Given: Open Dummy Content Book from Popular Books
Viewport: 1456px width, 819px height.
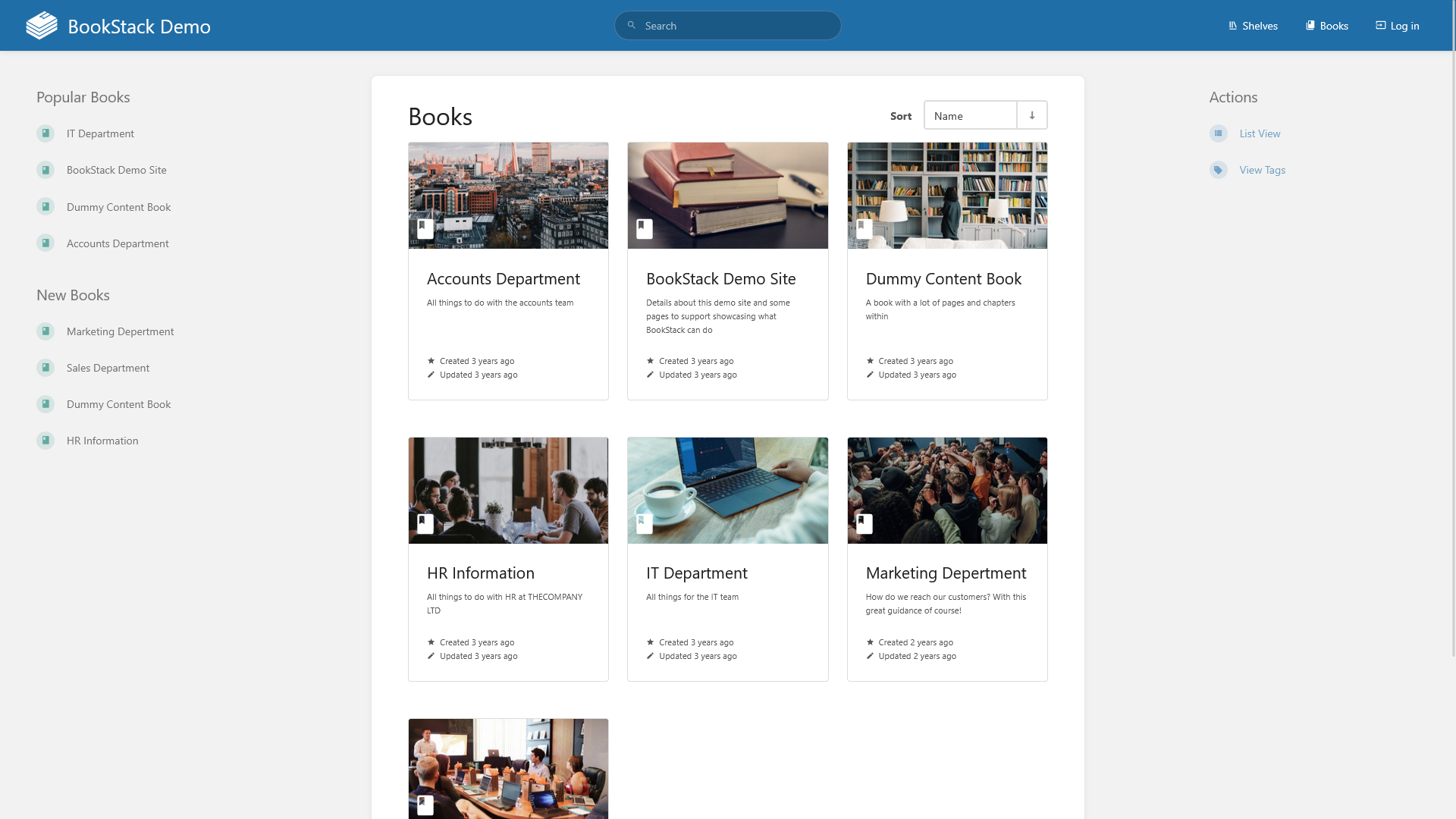Looking at the screenshot, I should tap(118, 207).
